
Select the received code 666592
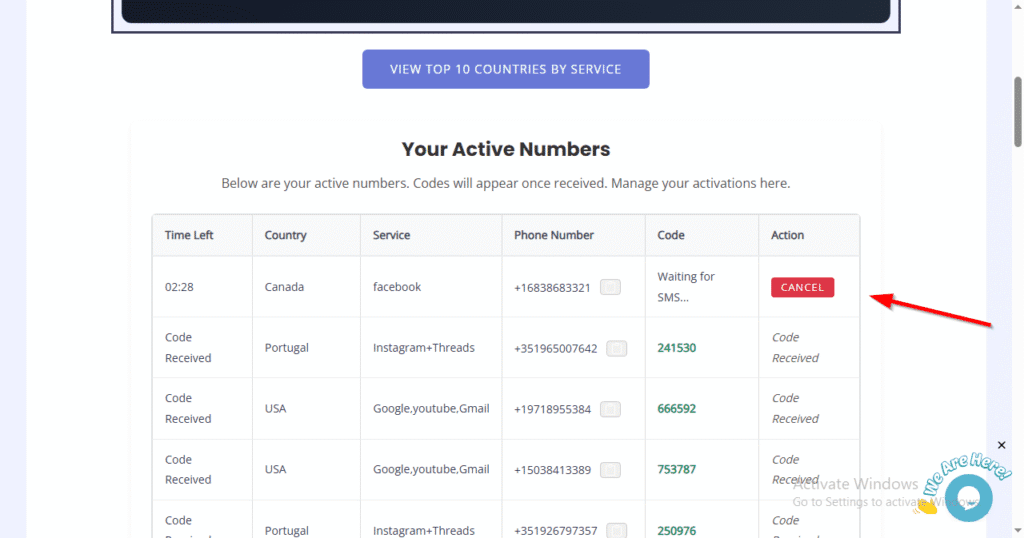(676, 409)
